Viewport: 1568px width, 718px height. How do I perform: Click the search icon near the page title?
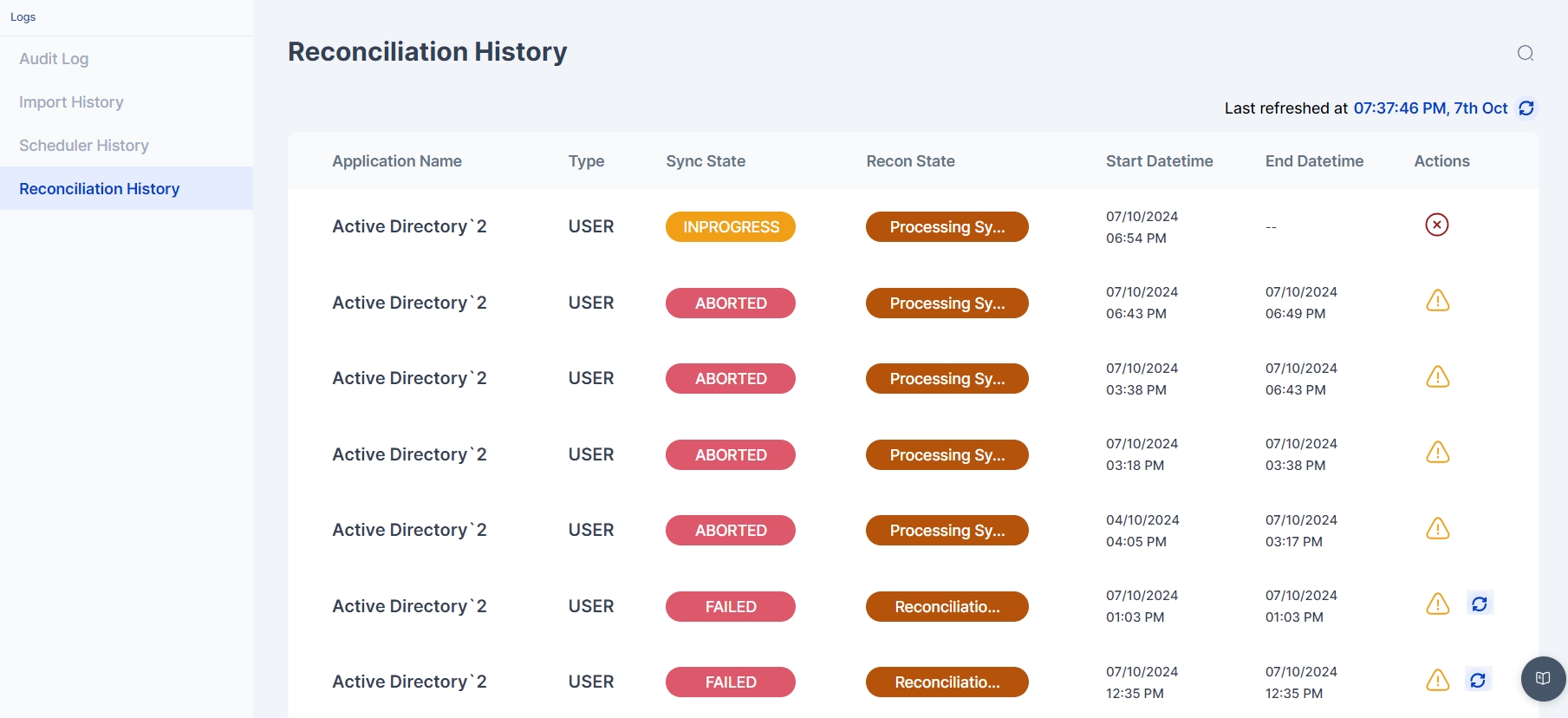(1526, 53)
